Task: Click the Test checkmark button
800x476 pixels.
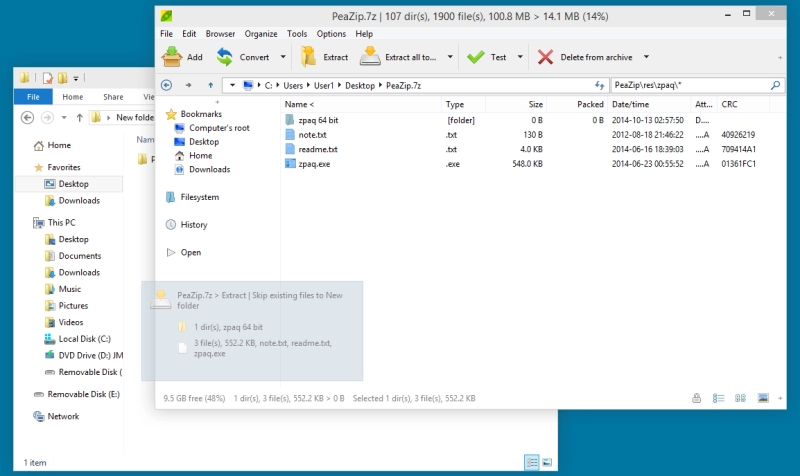Action: [x=486, y=57]
